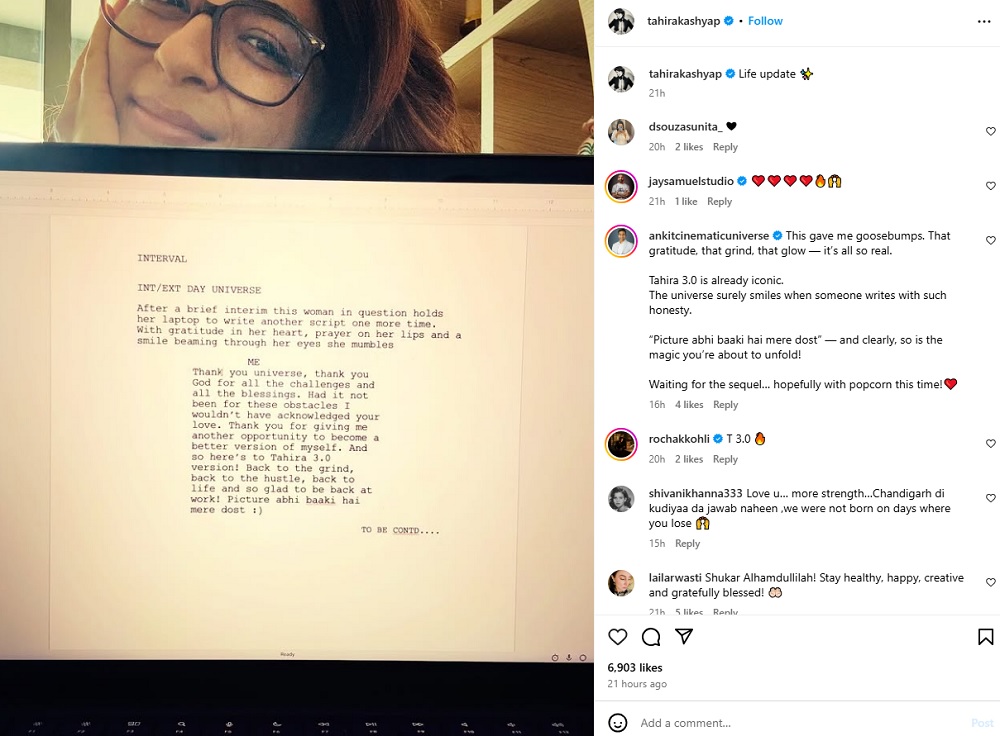Like lailarwasti comment heart
This screenshot has height=736, width=1000.
point(990,582)
